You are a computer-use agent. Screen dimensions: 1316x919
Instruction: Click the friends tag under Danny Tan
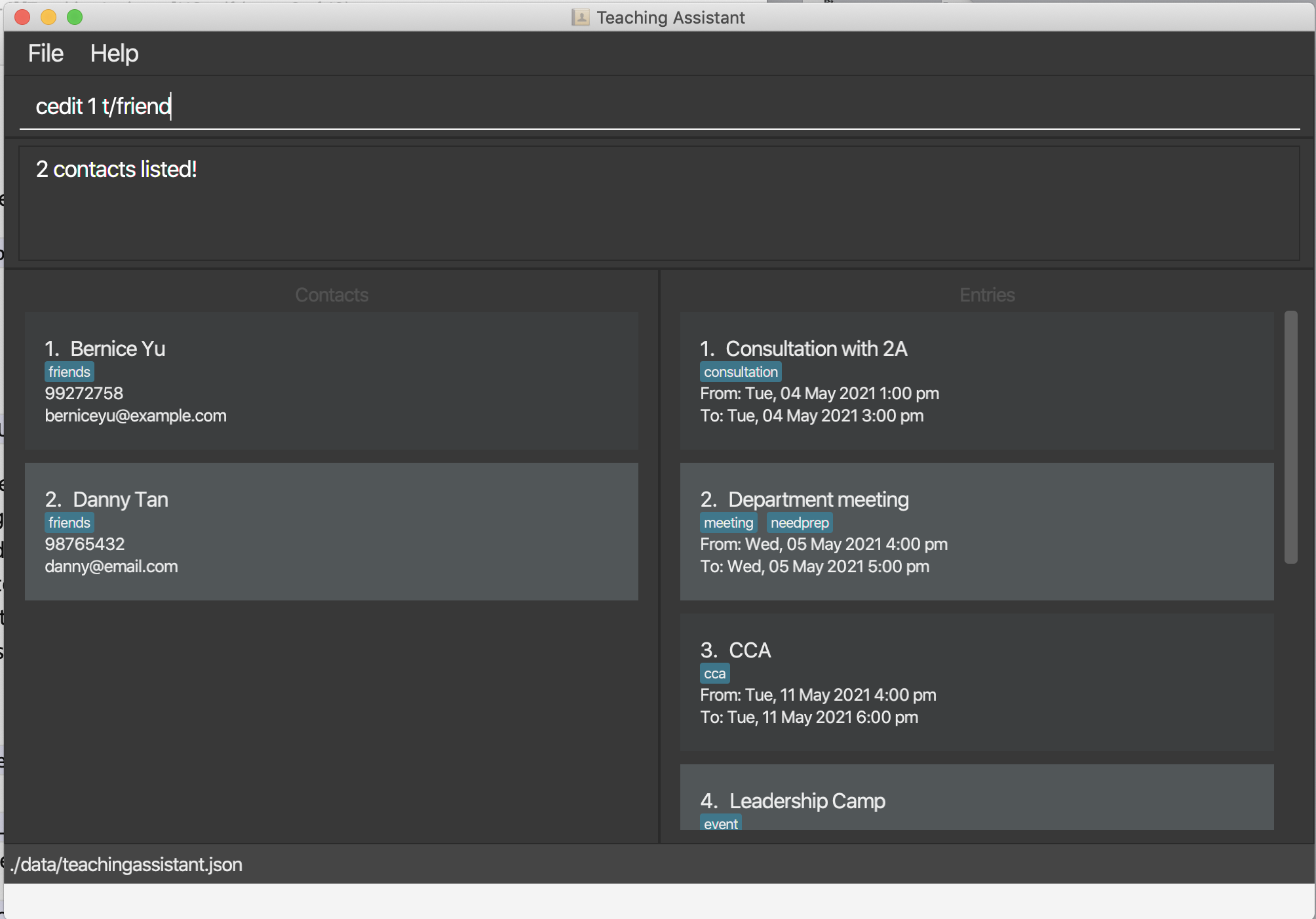(69, 522)
